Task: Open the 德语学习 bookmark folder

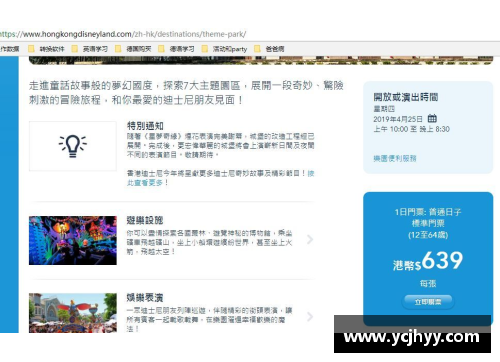Action: pos(176,49)
